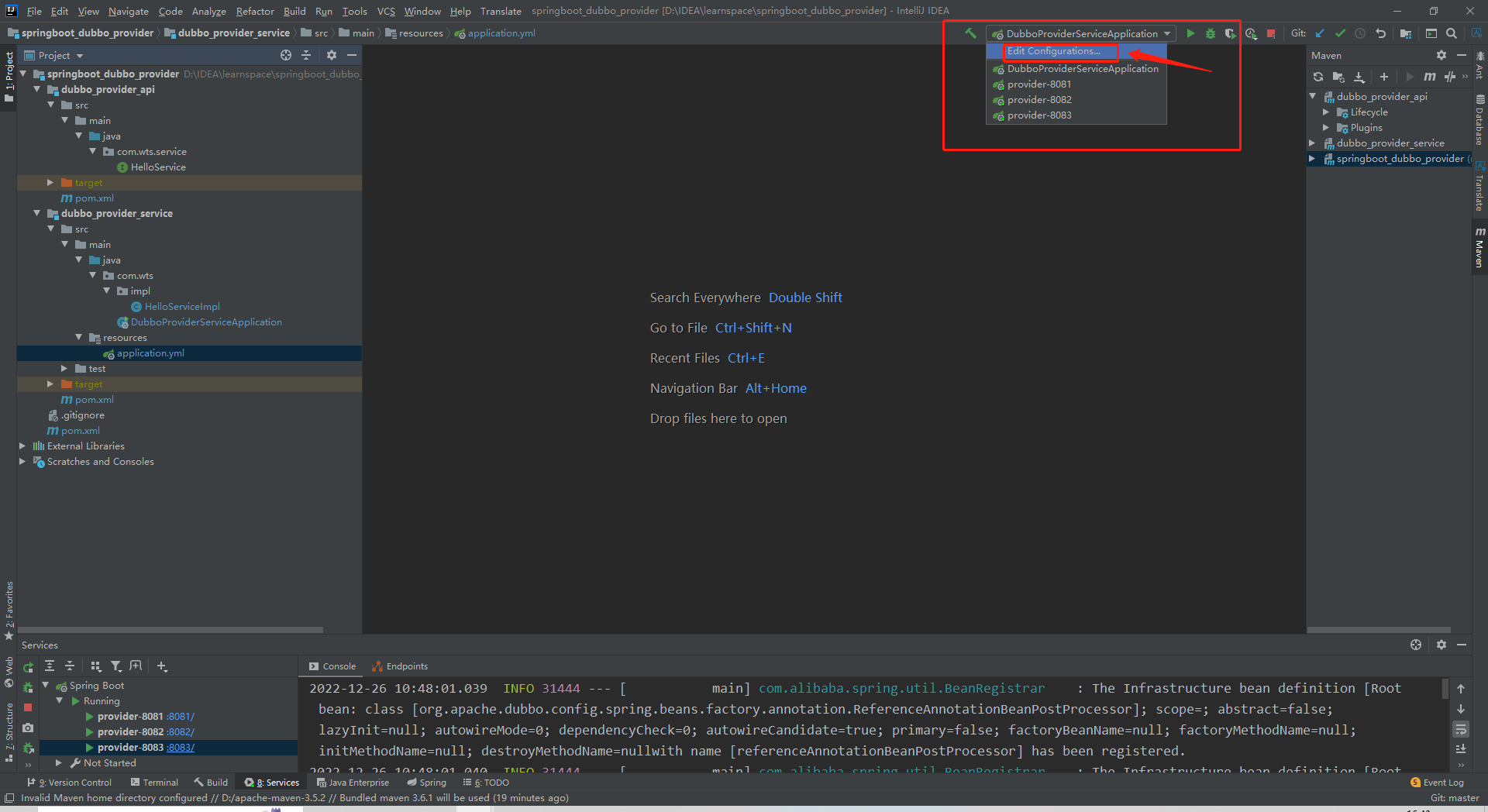Click the Services Add Service plus icon

coord(162,666)
